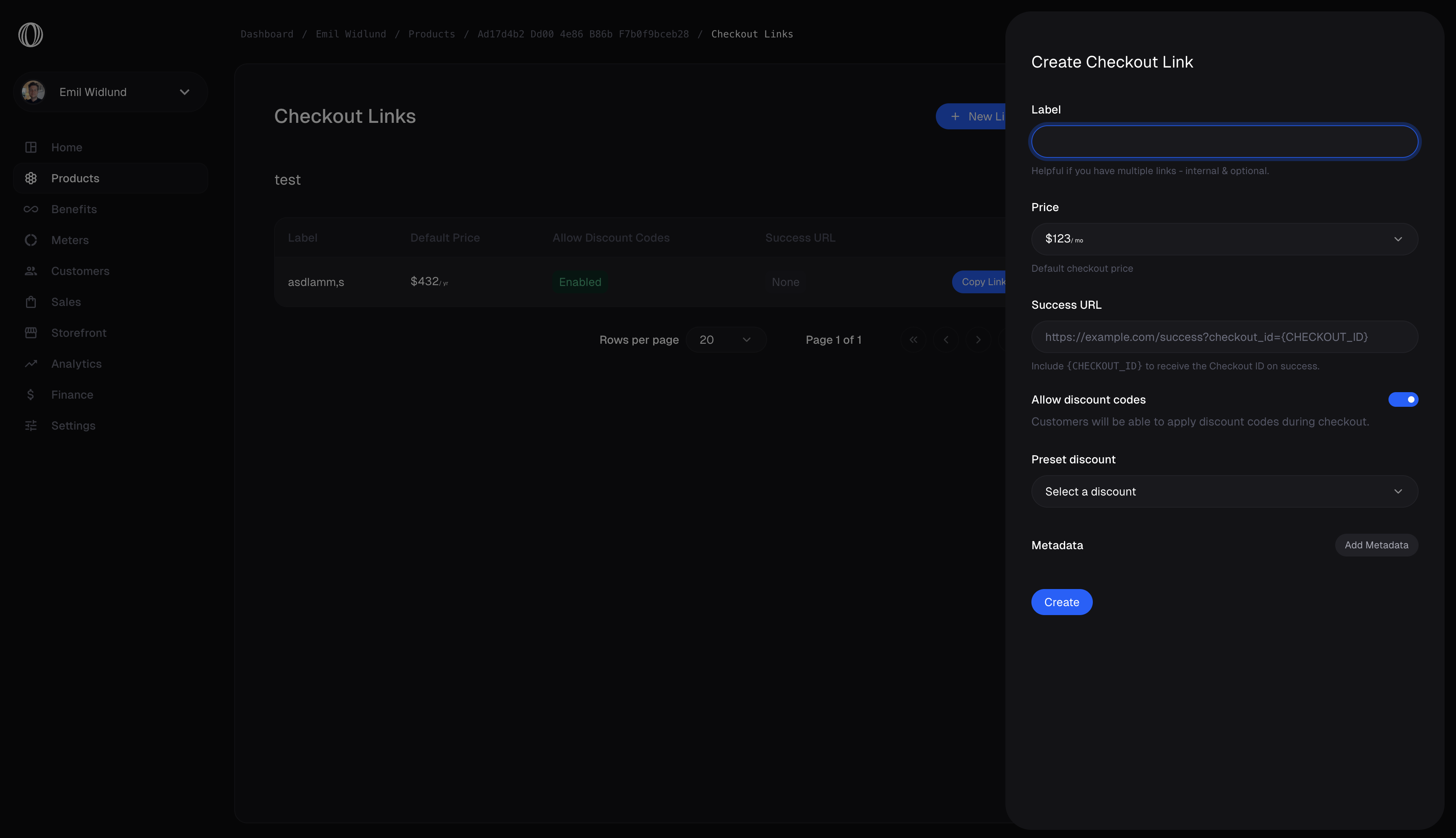This screenshot has height=838, width=1456.
Task: Click the Products flower icon
Action: tap(31, 179)
